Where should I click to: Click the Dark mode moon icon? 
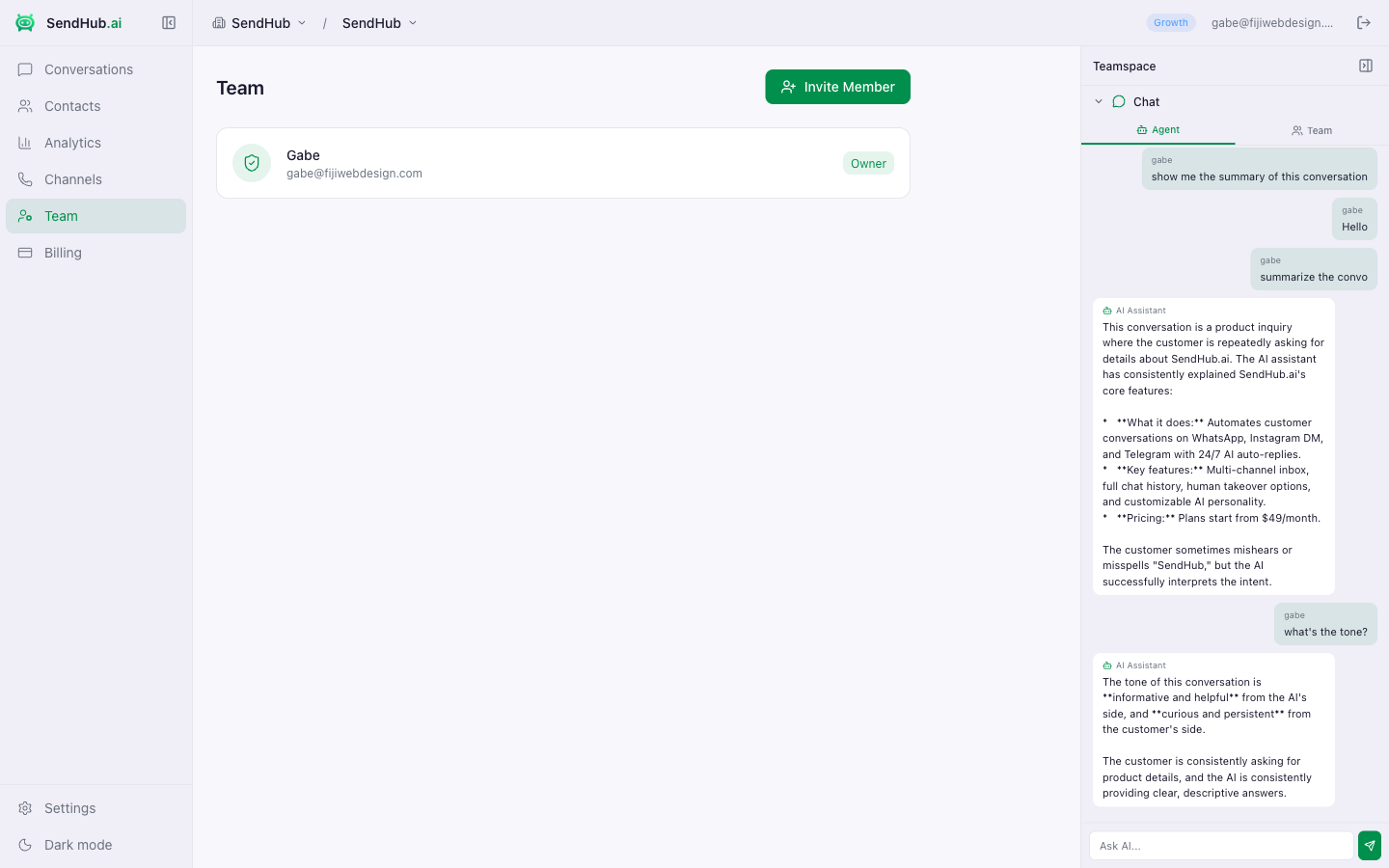pos(25,845)
